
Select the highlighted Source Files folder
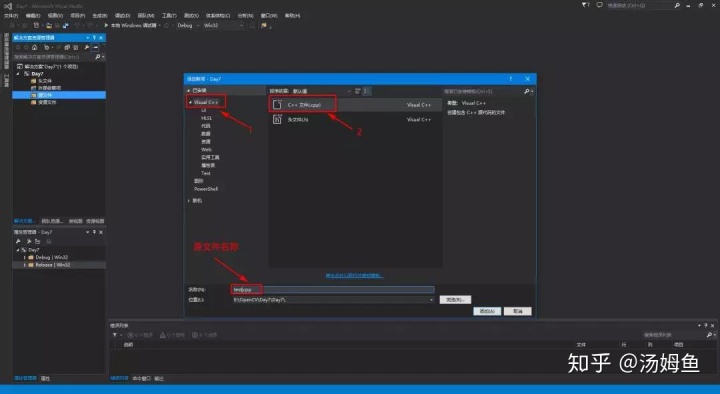tap(59, 95)
